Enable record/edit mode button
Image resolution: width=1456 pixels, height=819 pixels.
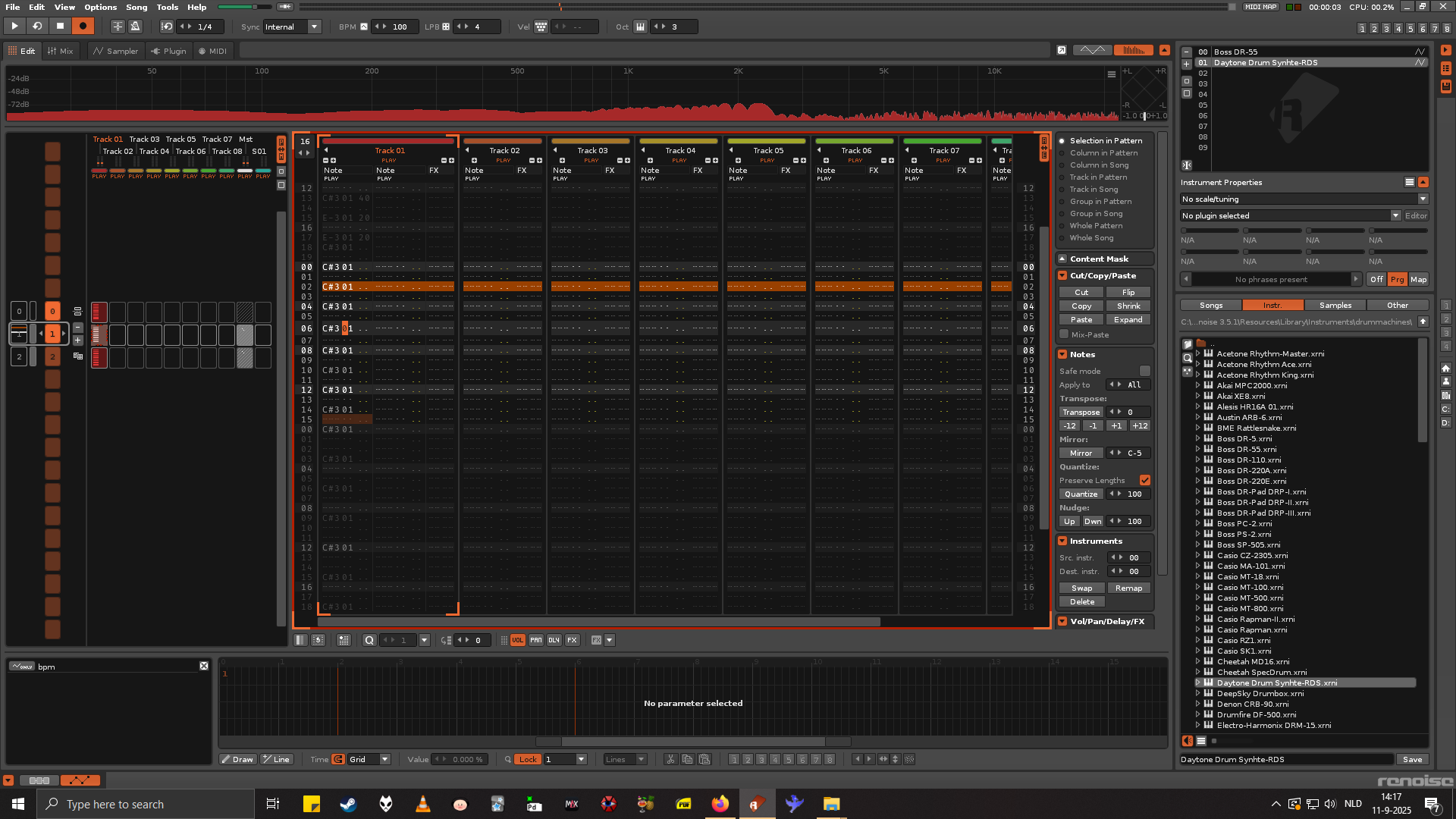(x=83, y=27)
